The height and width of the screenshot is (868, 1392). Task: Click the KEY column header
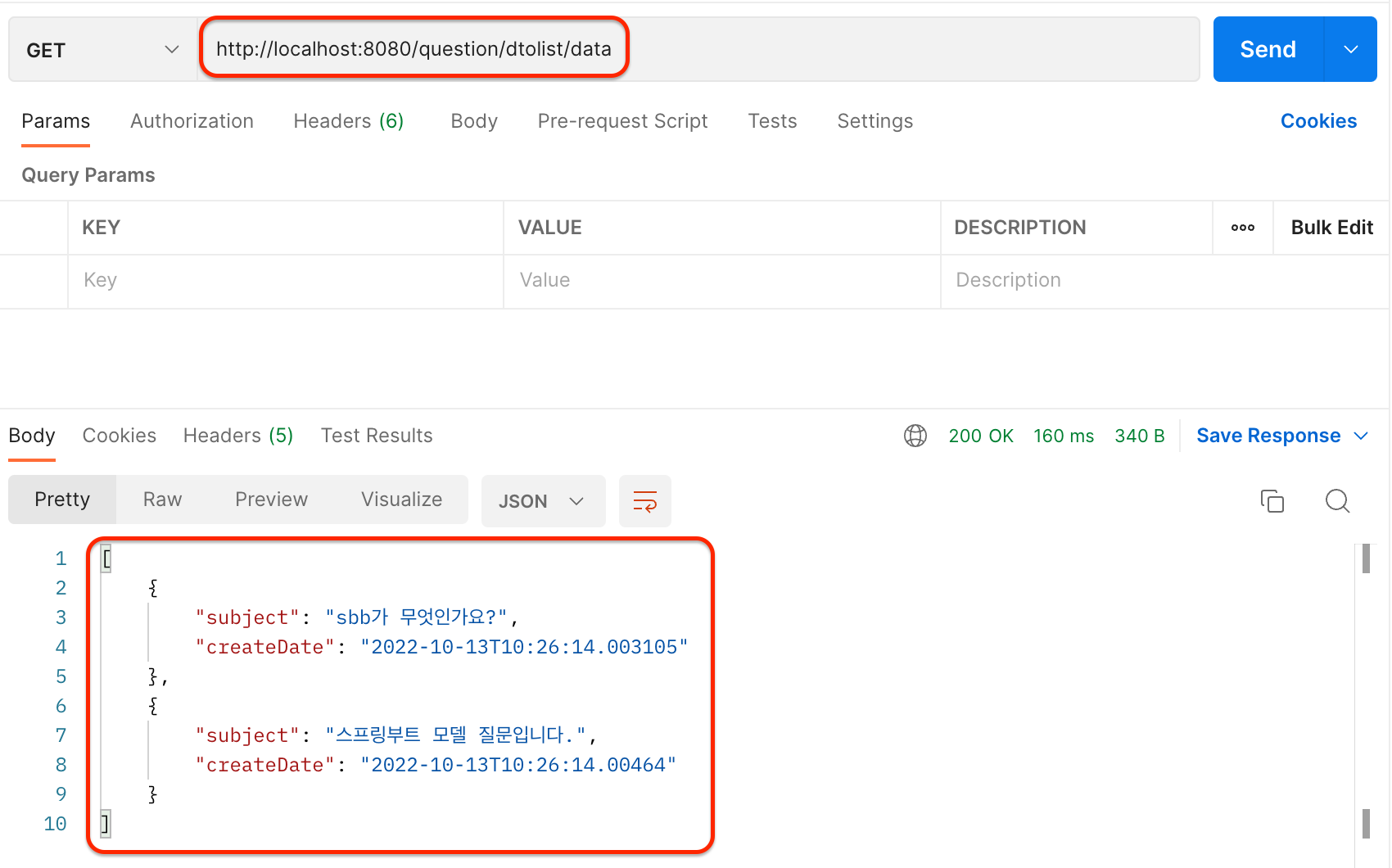[x=101, y=228]
